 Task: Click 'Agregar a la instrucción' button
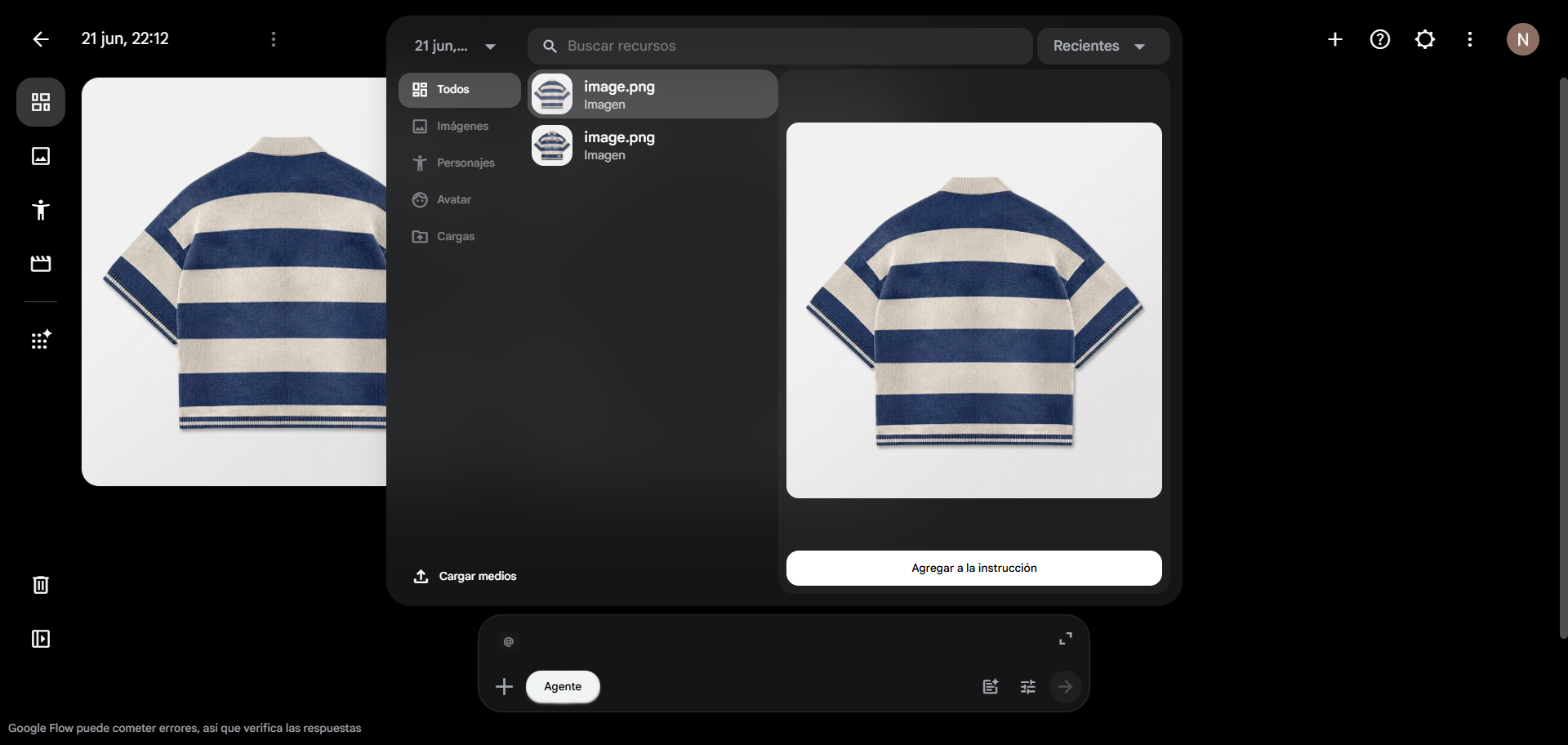coord(974,569)
